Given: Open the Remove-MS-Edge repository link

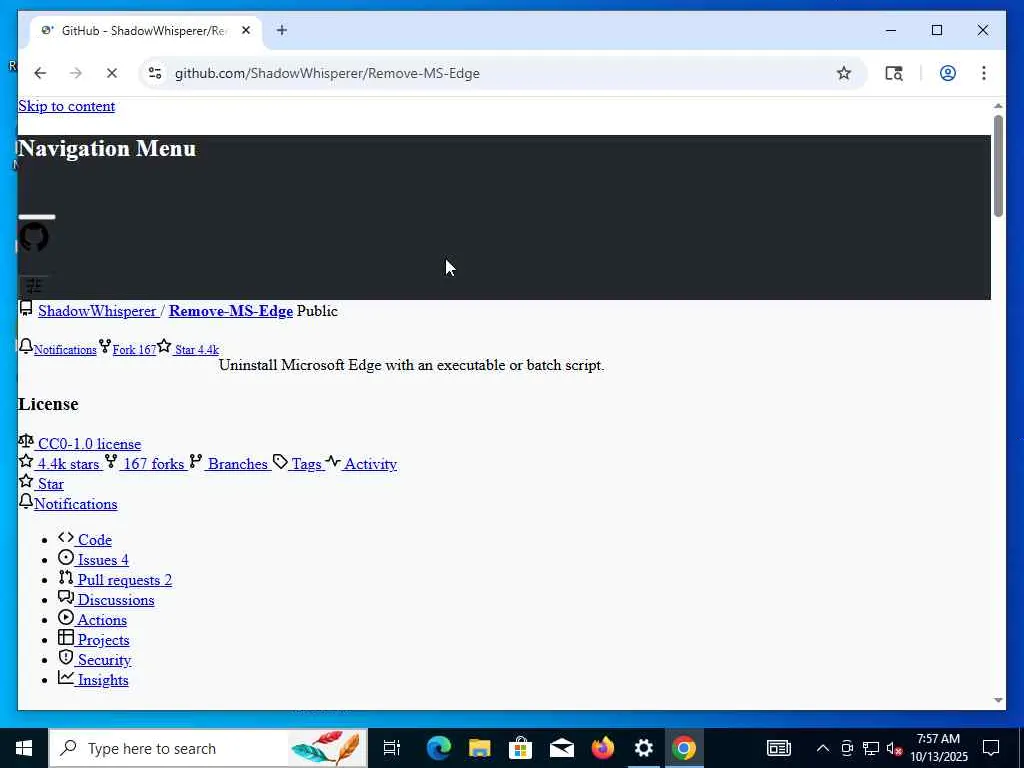Looking at the screenshot, I should click(x=231, y=311).
